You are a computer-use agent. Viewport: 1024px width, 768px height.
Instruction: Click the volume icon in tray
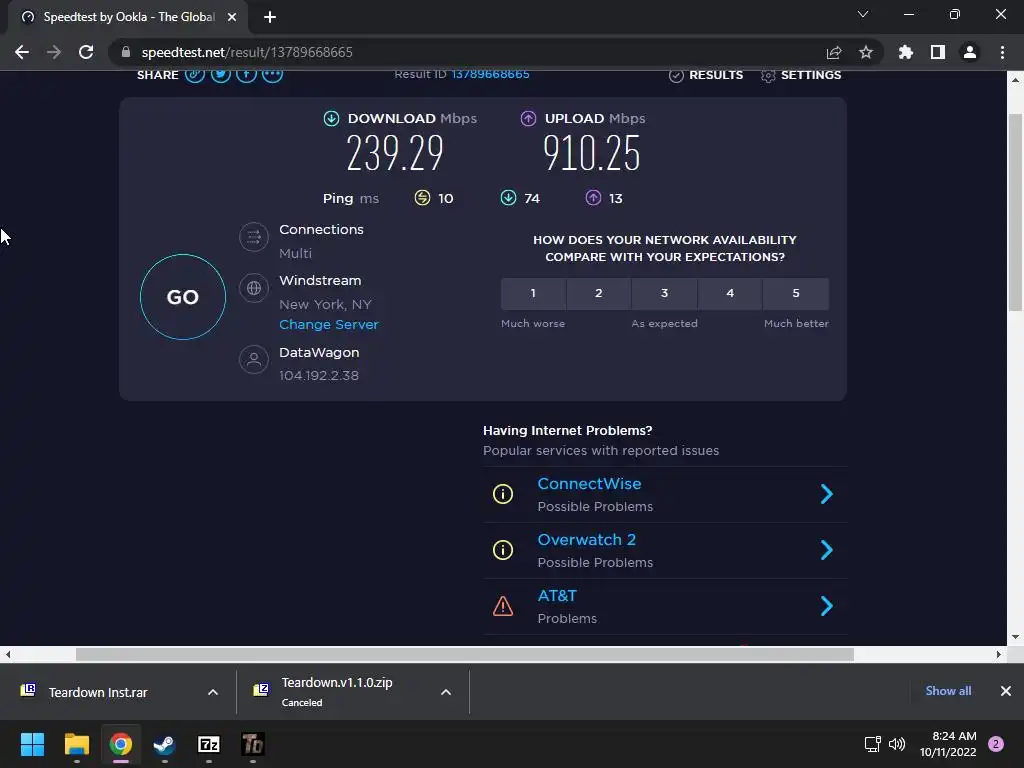click(x=897, y=744)
